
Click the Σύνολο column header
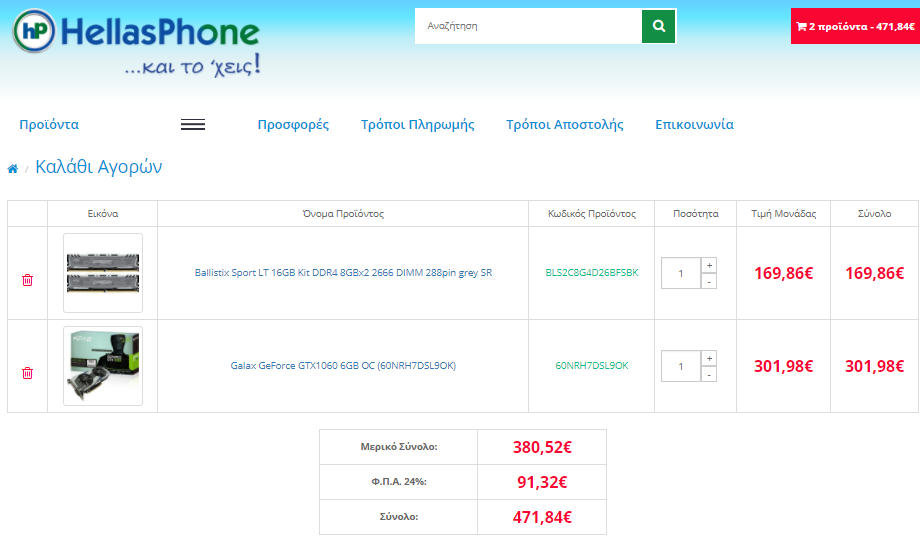coord(875,214)
